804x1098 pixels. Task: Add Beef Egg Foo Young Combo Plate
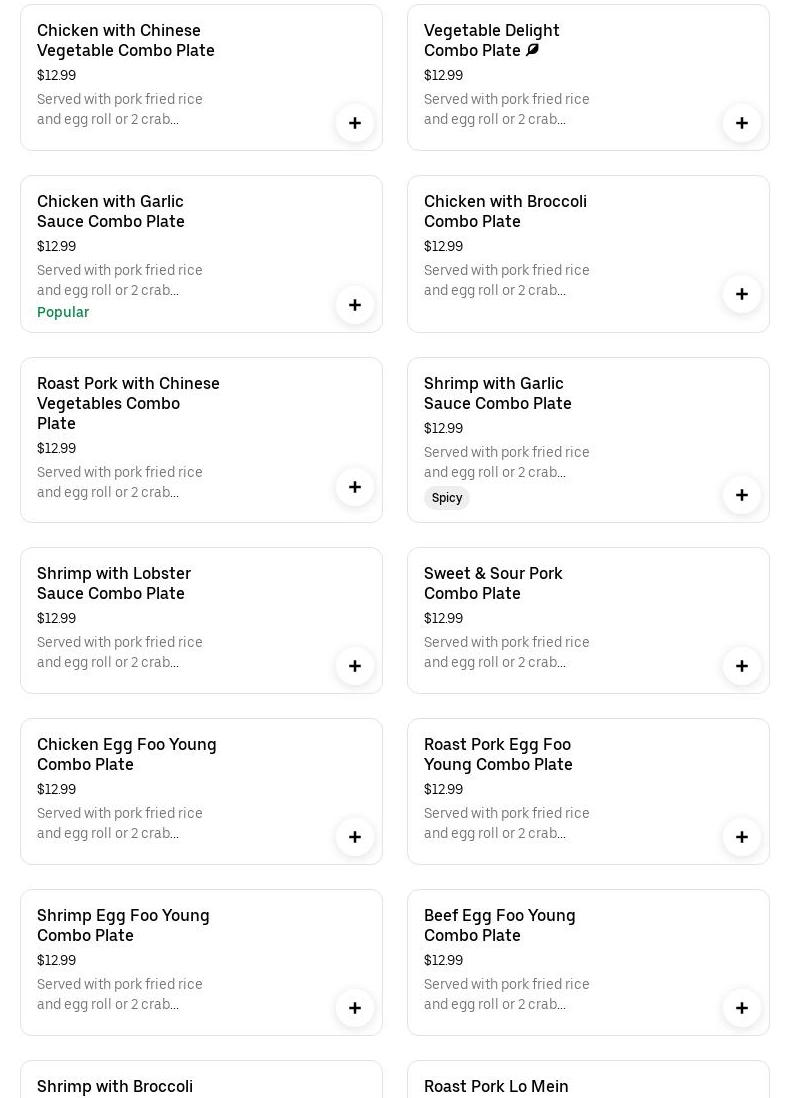(742, 1008)
